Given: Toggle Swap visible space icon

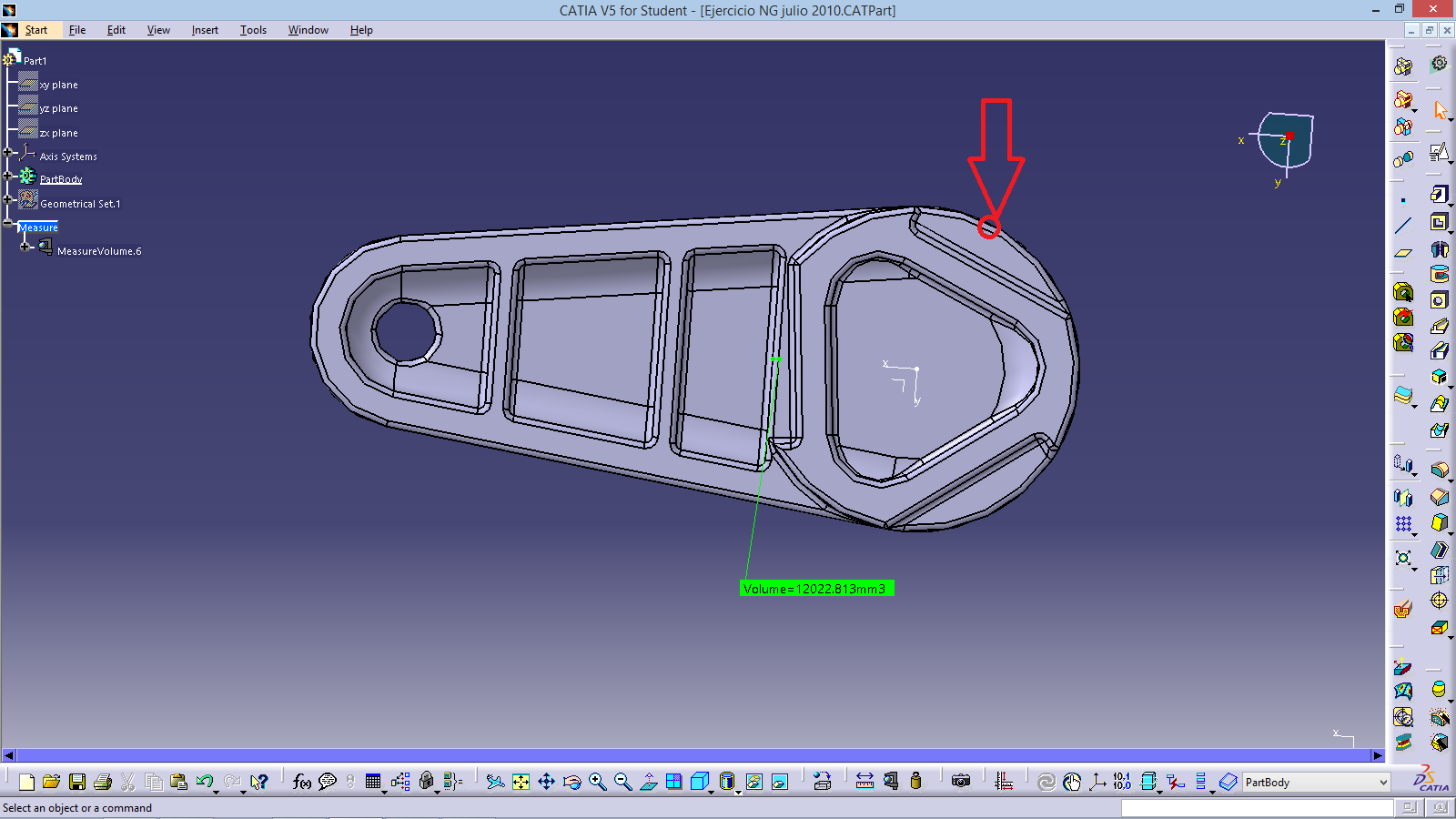Looking at the screenshot, I should click(780, 782).
